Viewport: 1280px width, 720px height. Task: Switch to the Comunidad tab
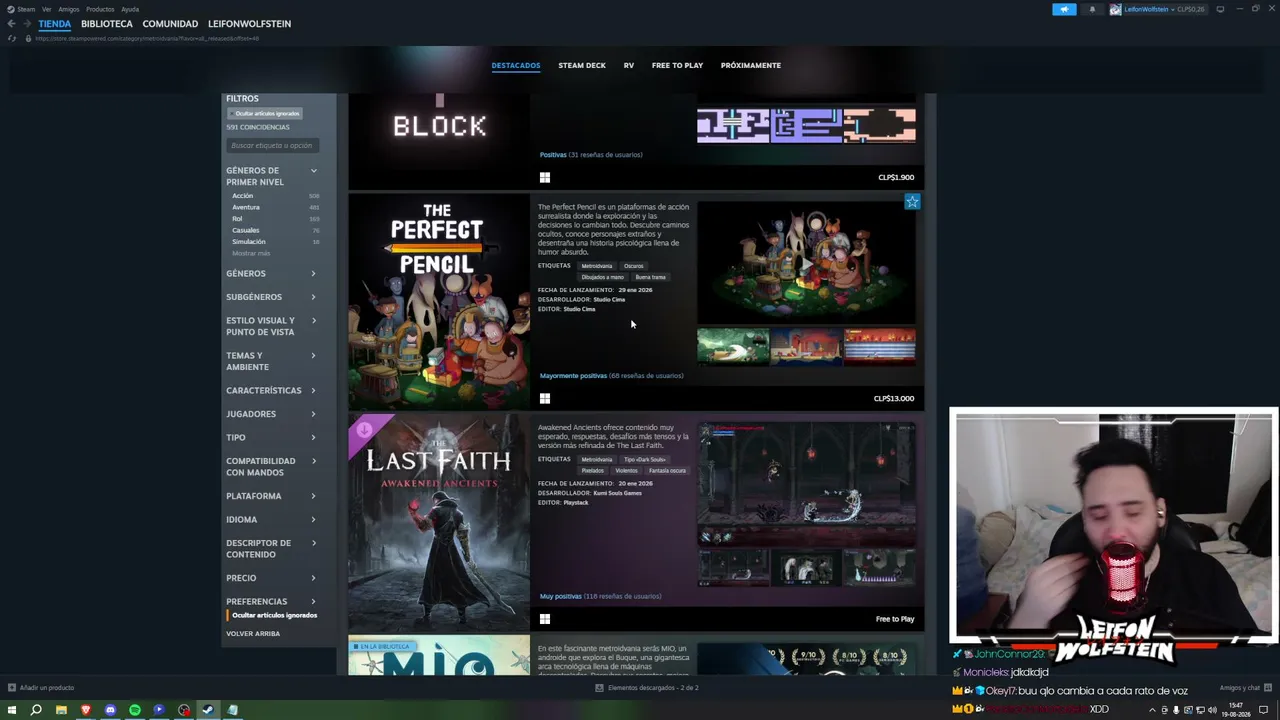[170, 24]
